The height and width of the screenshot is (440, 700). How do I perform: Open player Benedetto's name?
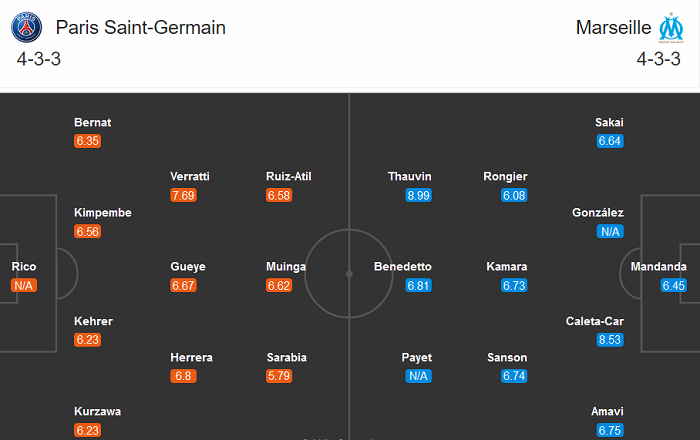(403, 267)
